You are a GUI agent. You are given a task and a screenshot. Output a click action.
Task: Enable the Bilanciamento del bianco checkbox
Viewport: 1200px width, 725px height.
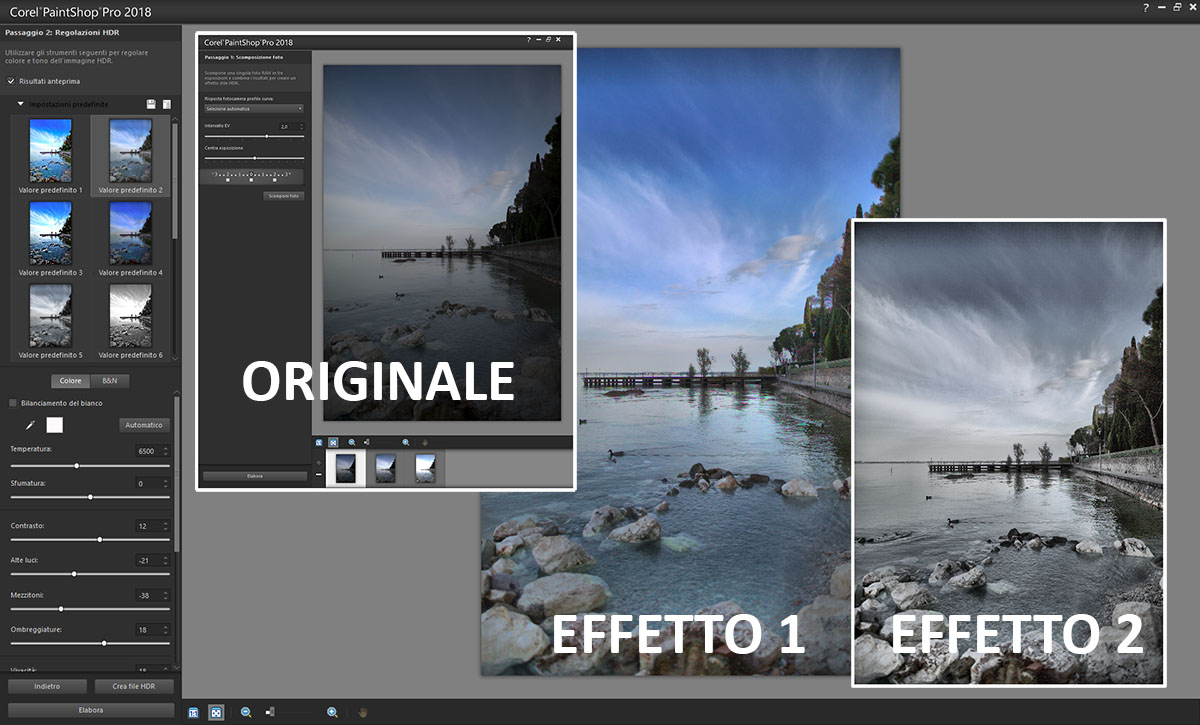point(13,403)
